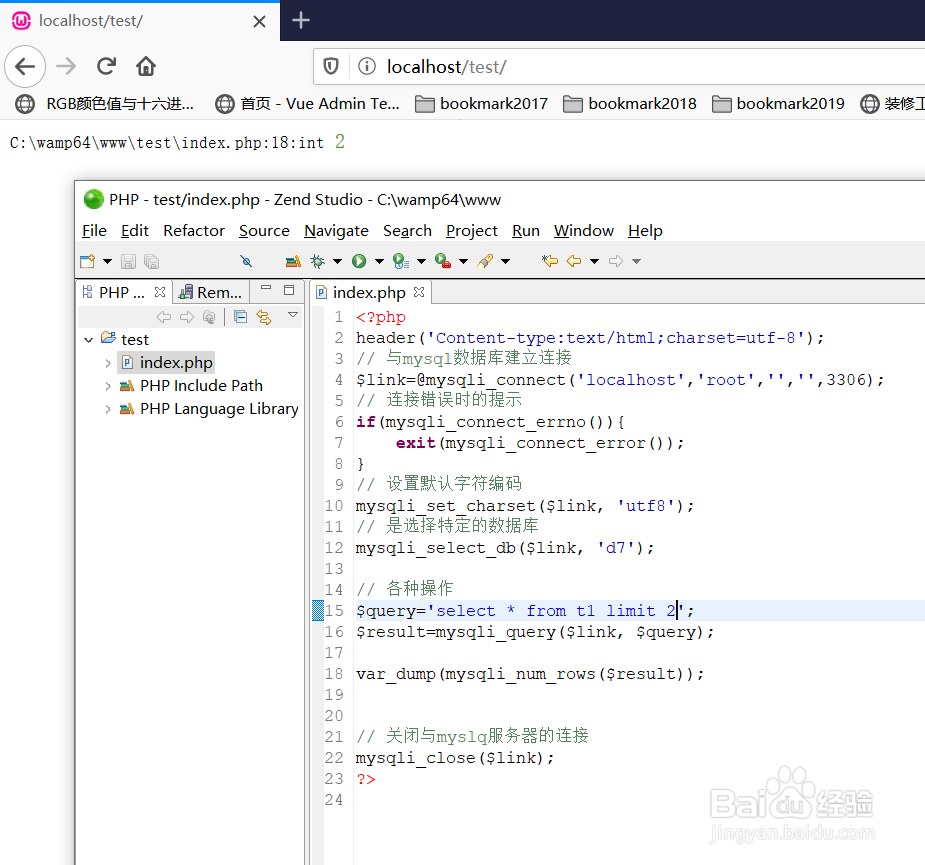
Task: Open the Profile dropdown arrow
Action: [x=421, y=261]
